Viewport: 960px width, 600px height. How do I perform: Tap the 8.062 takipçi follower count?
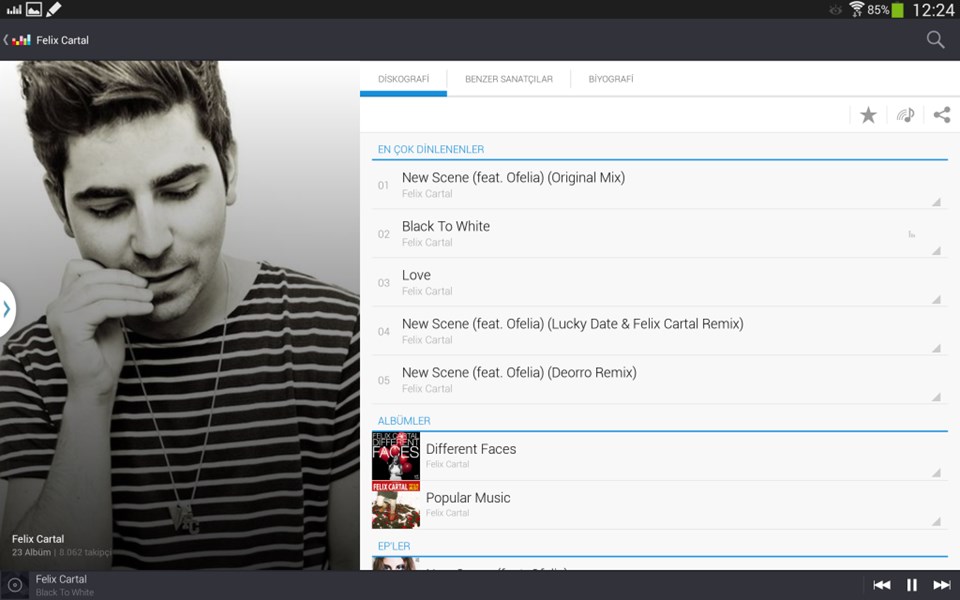[85, 552]
